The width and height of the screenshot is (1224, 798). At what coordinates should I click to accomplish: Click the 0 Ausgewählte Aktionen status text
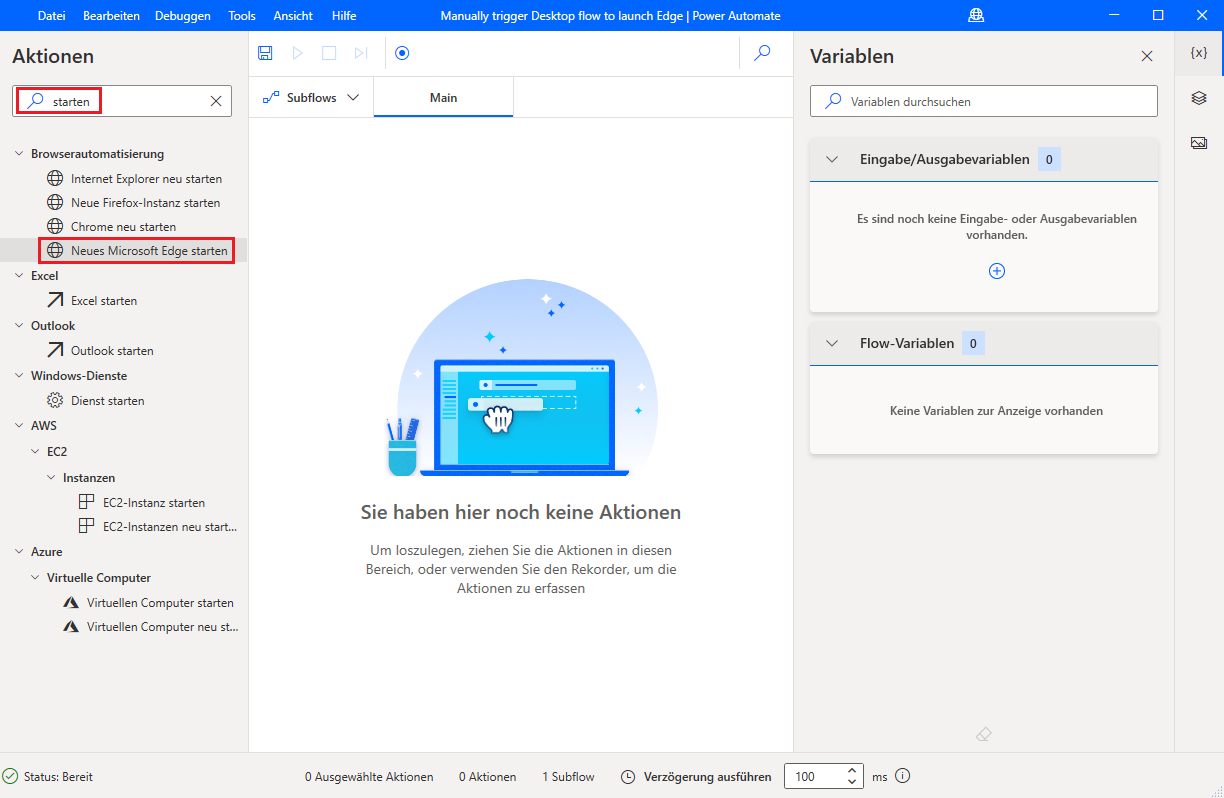pos(369,777)
